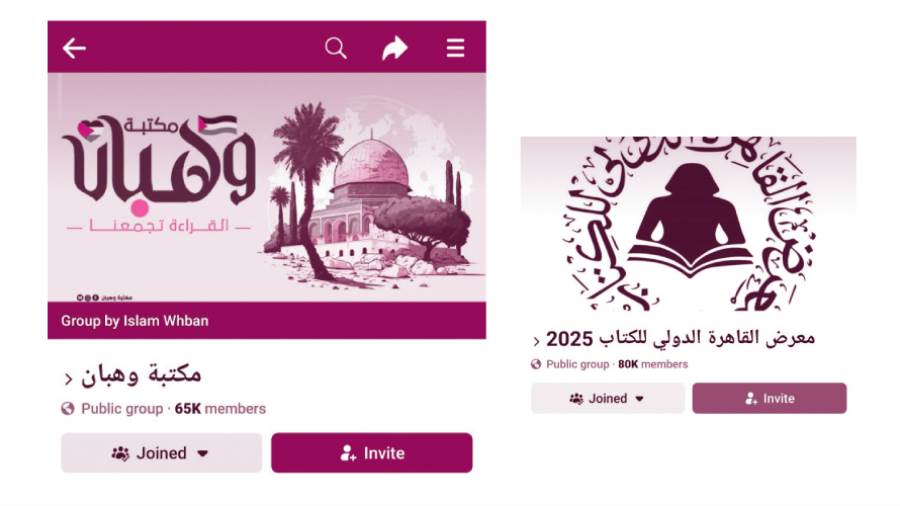Open مكتبة وهبان group title chevron
Viewport: 900px width, 506px height.
[x=68, y=379]
